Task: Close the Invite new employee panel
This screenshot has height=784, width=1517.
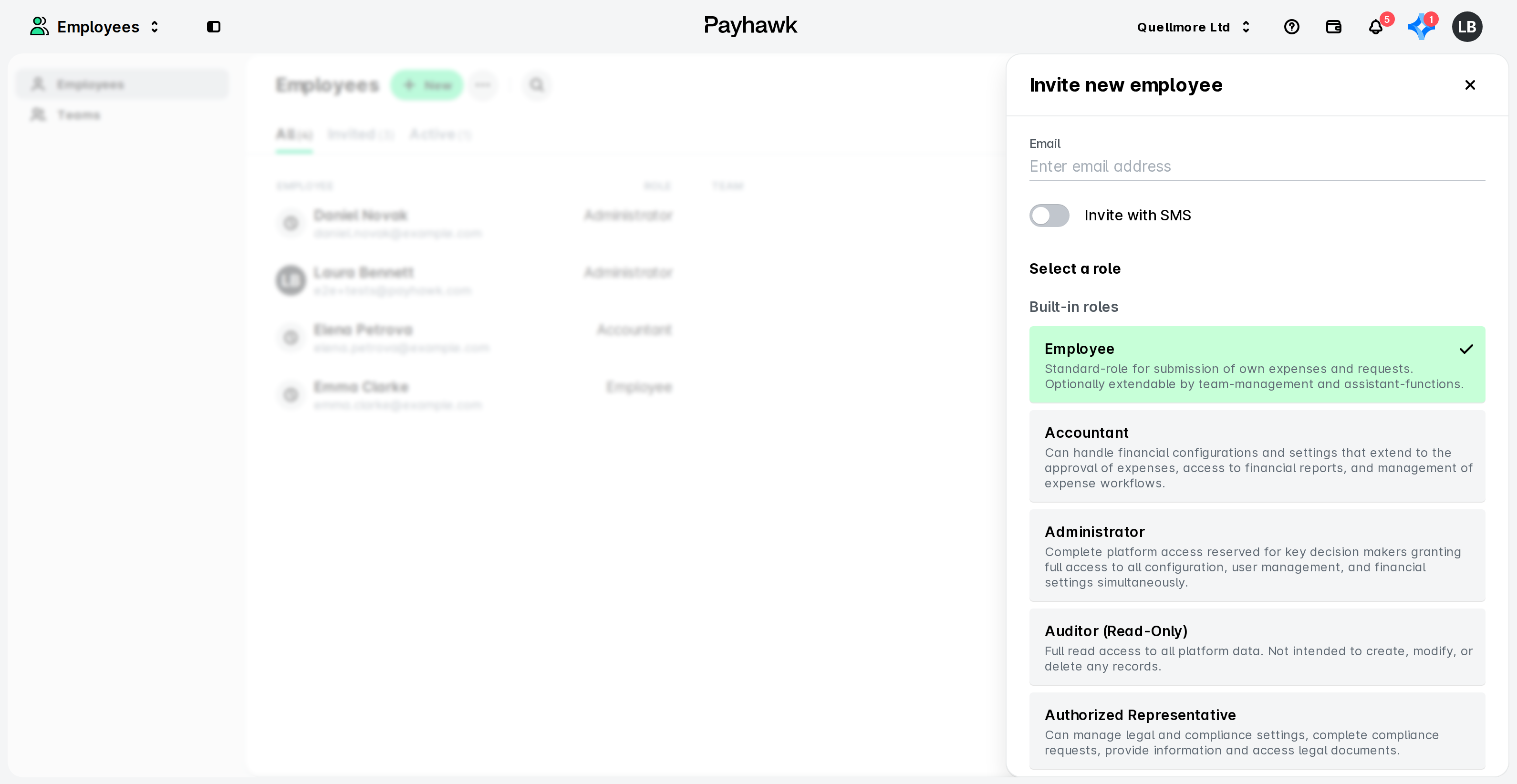Action: tap(1469, 85)
